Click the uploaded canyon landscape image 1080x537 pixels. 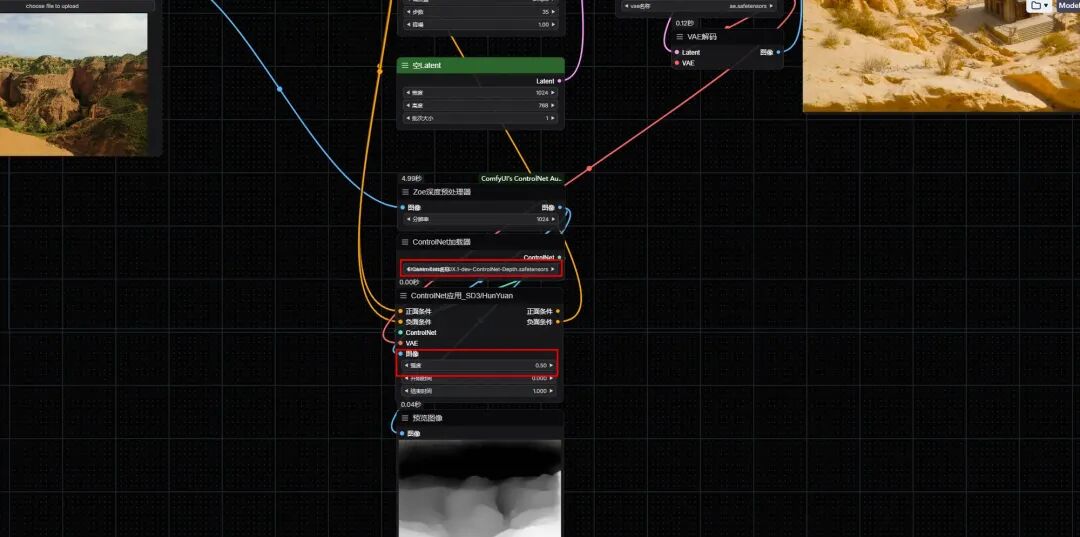74,84
